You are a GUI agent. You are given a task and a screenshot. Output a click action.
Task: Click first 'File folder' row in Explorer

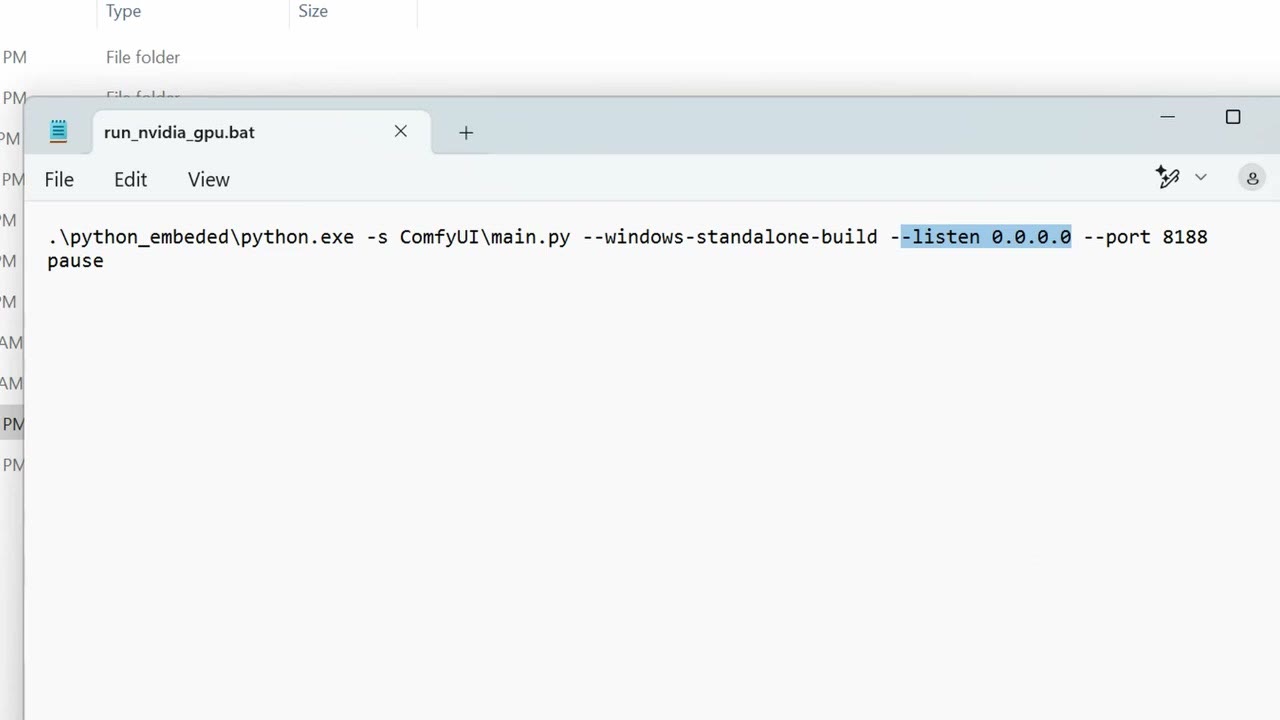tap(143, 57)
